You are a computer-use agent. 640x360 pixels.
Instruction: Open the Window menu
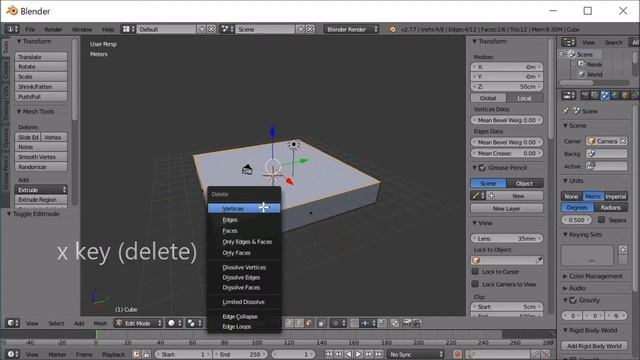pyautogui.click(x=82, y=29)
